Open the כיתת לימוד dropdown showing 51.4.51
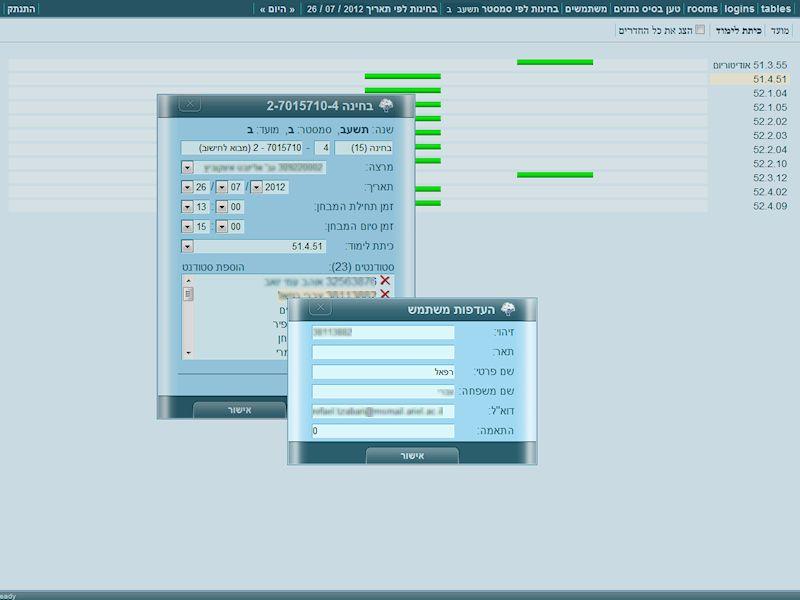Image resolution: width=800 pixels, height=600 pixels. pyautogui.click(x=187, y=246)
